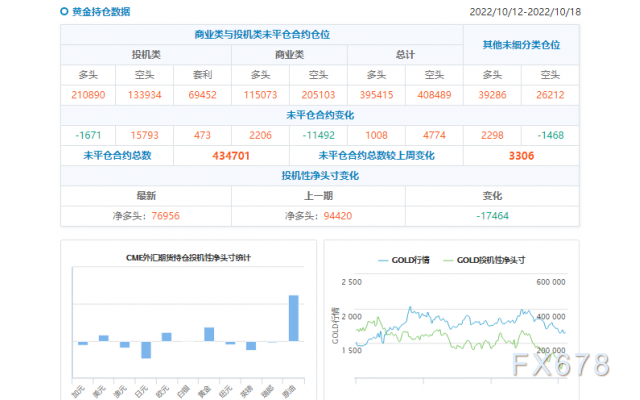The width and height of the screenshot is (640, 400).
Task: Click arbitrage value 69452
Action: coord(202,95)
